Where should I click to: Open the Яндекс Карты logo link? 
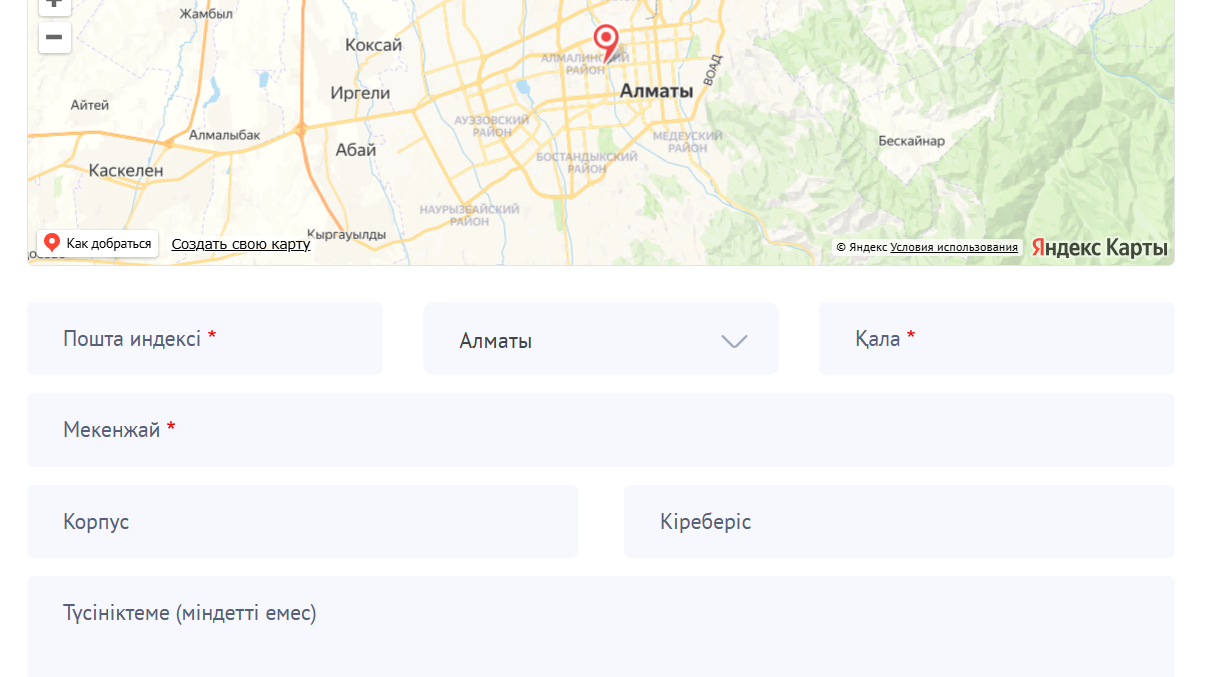[1099, 247]
